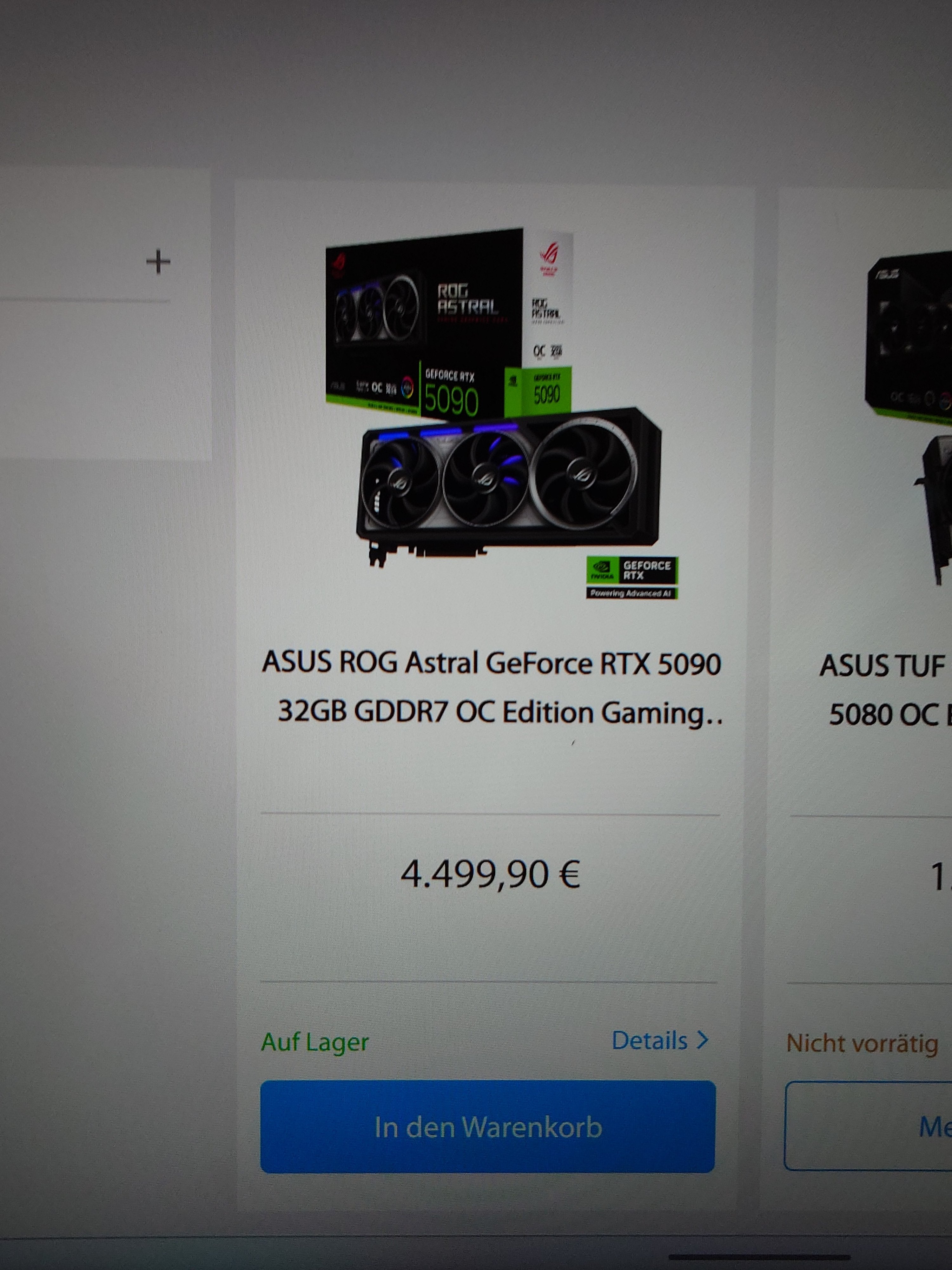Click the green Auf Lager stock status

click(x=314, y=1041)
